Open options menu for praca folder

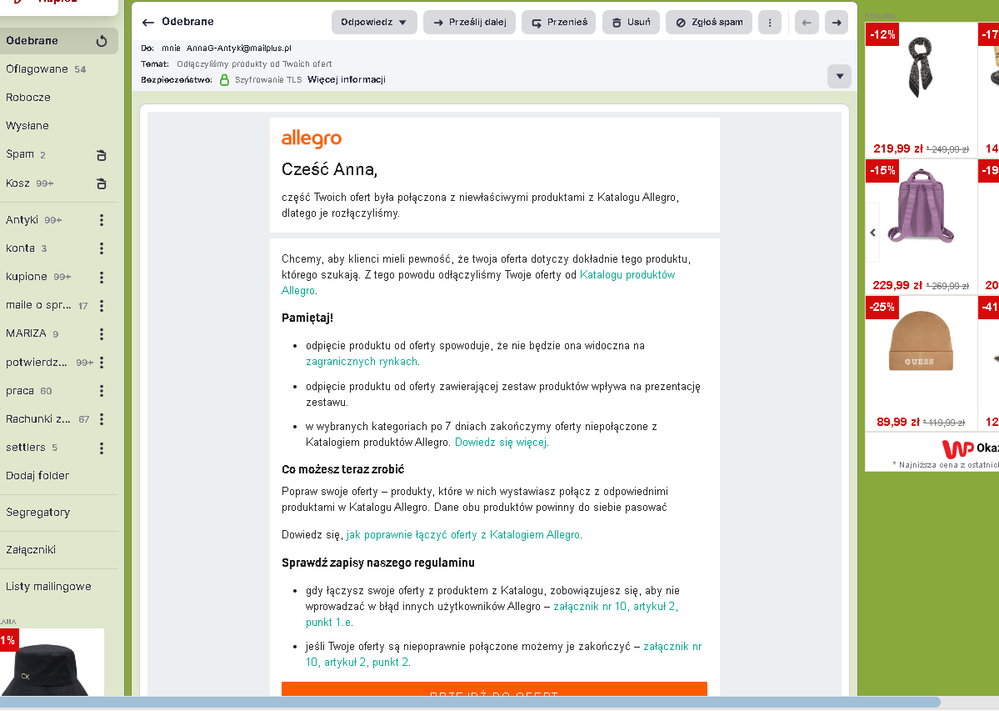(x=101, y=391)
